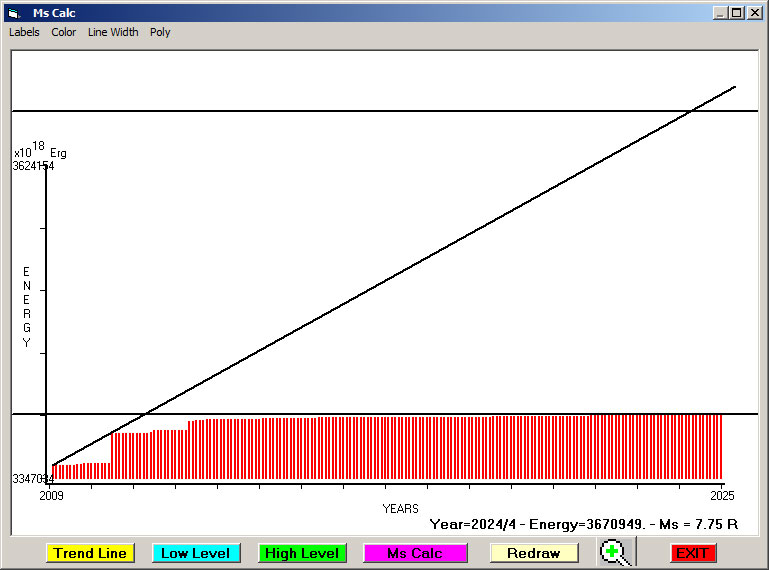Click the magnifier zoom-in icon
Screen dimensions: 769x570
pyautogui.click(x=615, y=552)
